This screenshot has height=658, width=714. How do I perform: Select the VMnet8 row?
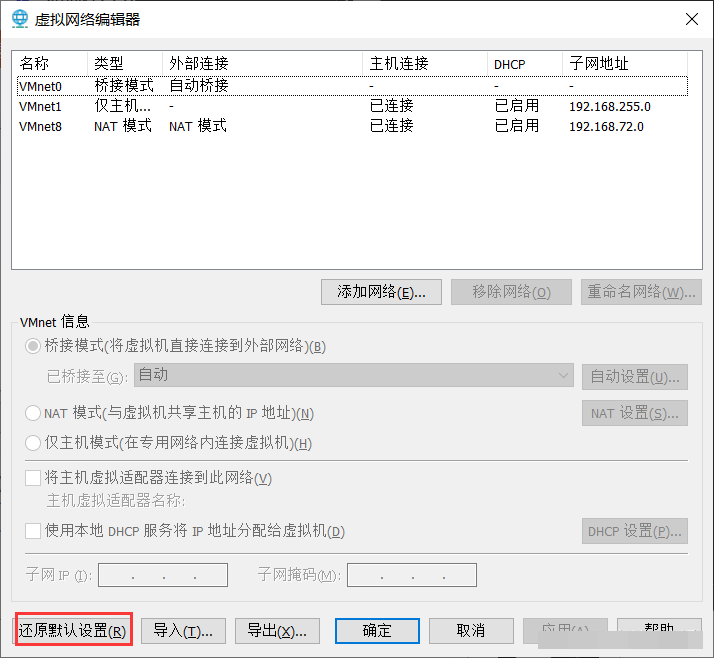(352, 126)
